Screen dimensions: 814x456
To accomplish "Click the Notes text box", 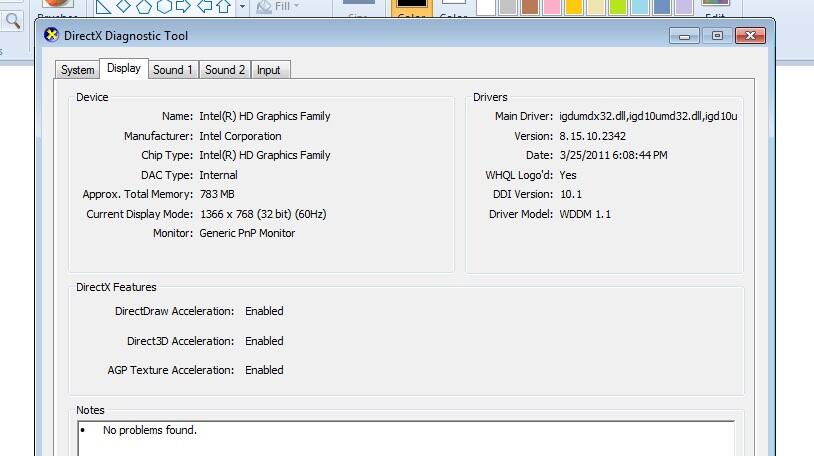I will 406,438.
